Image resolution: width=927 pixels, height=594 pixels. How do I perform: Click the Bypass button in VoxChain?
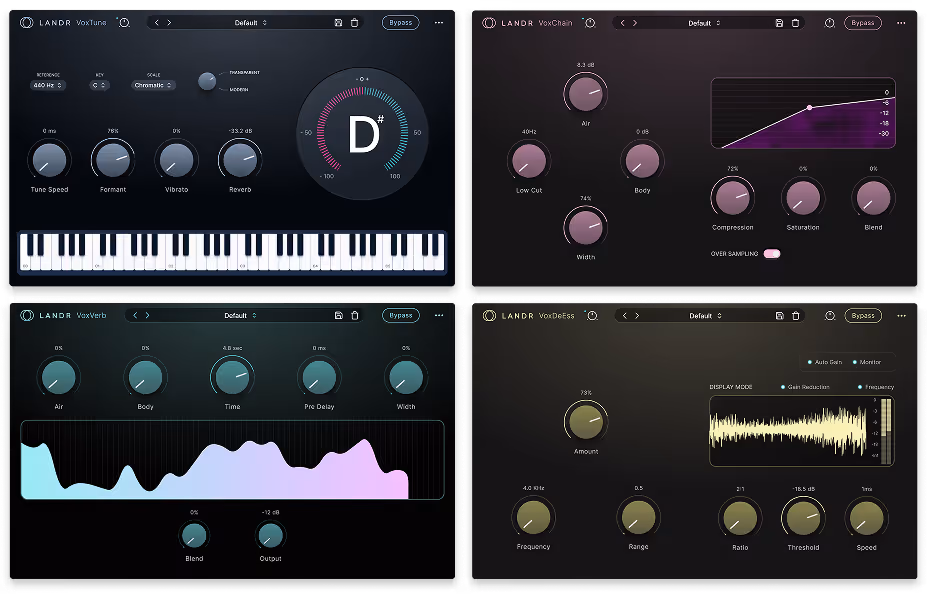pyautogui.click(x=863, y=23)
